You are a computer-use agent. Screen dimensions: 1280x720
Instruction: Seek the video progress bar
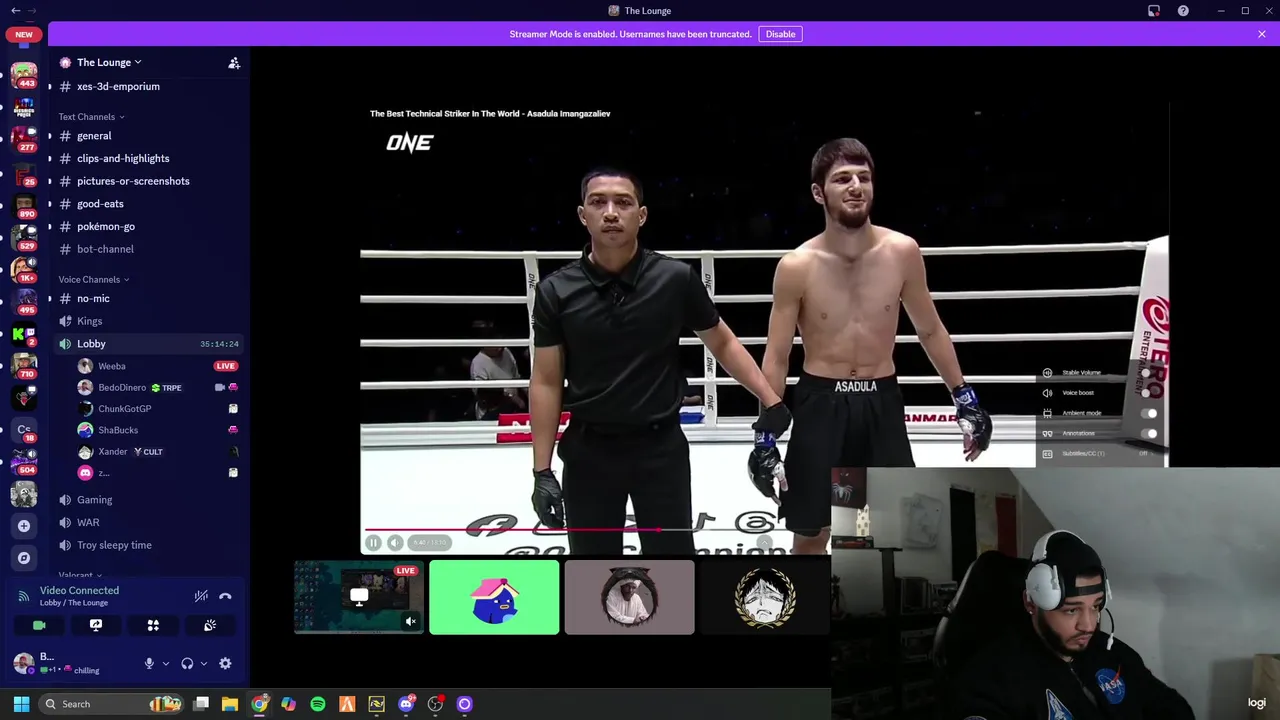596,529
